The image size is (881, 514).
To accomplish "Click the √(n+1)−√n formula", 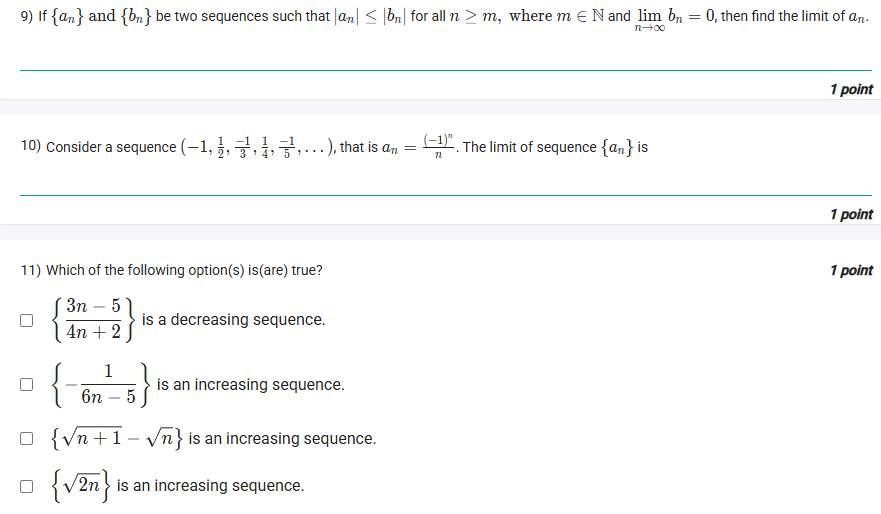I will coord(117,438).
